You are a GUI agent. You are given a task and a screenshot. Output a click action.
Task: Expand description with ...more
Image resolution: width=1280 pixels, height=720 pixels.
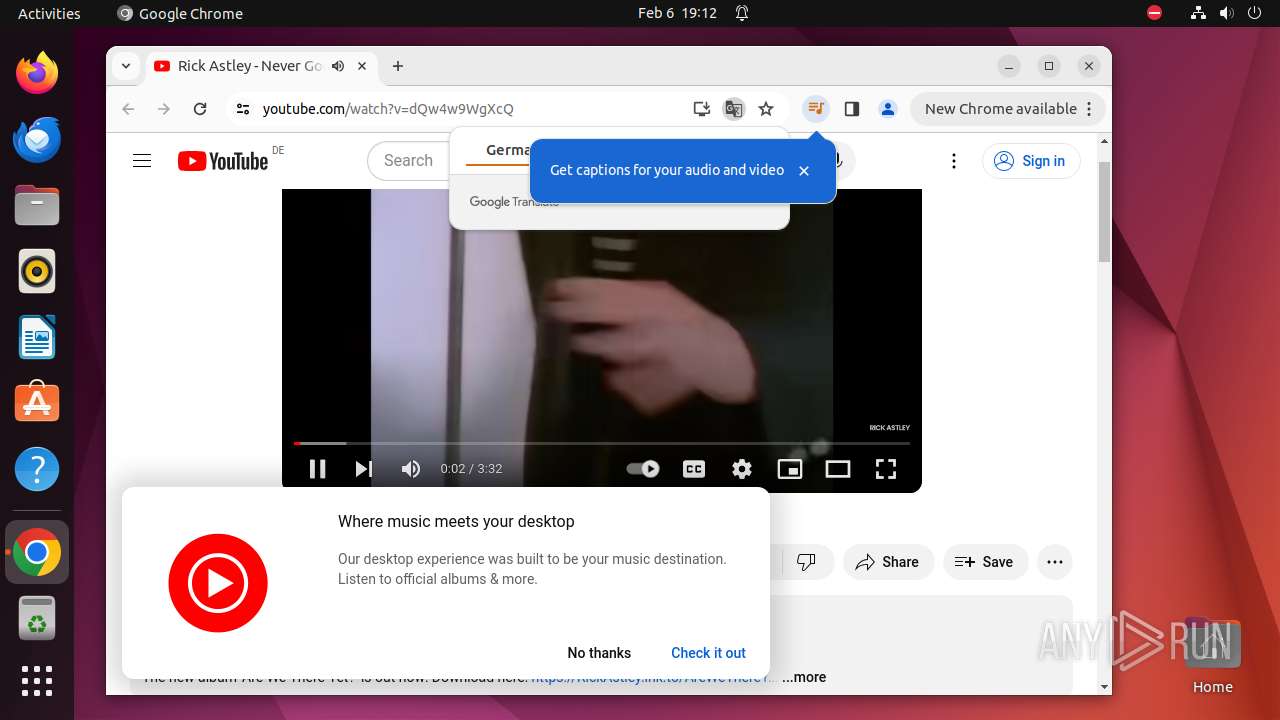[804, 678]
